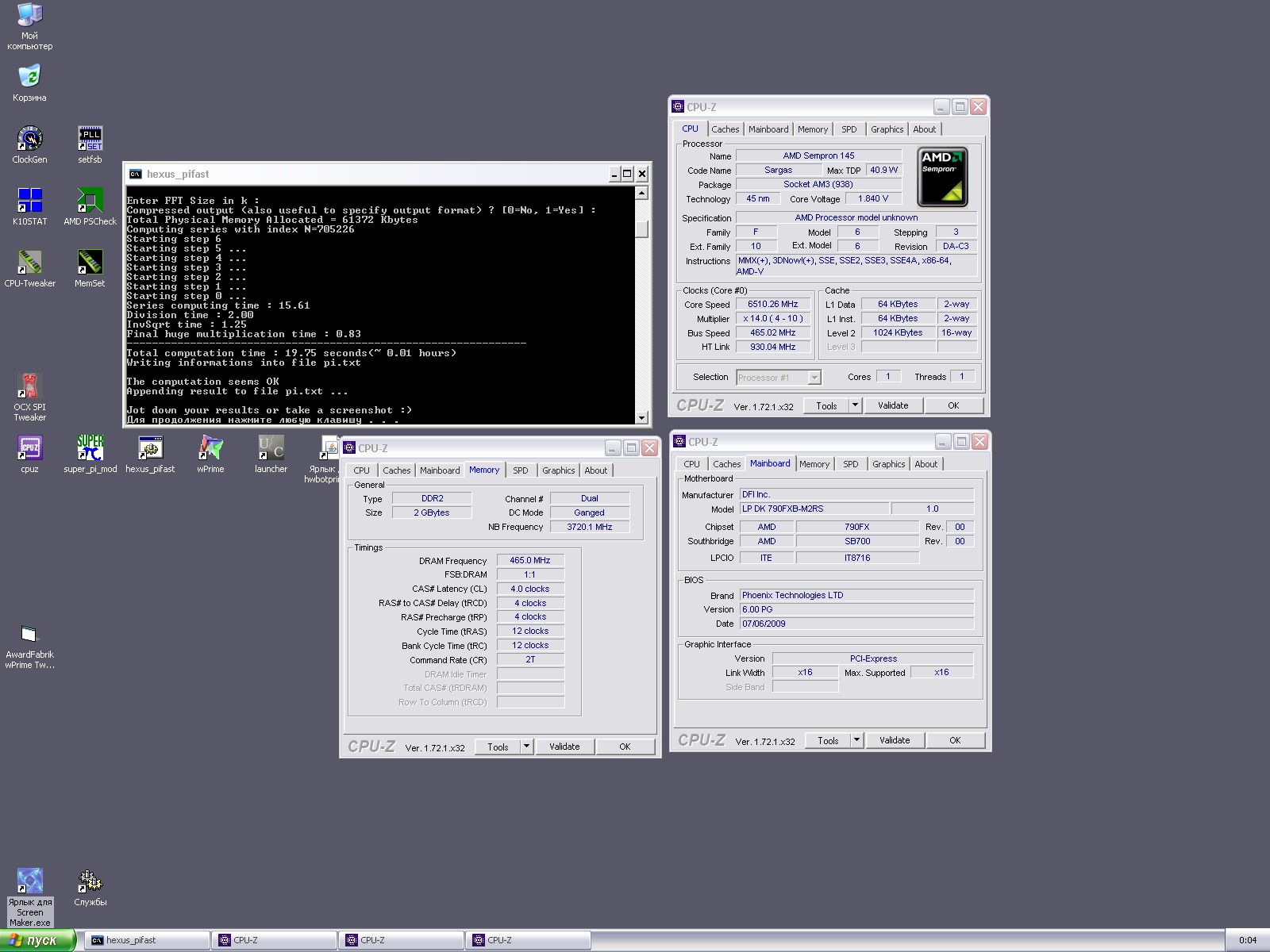1270x952 pixels.
Task: Click console scrollbar down arrow
Action: 642,417
